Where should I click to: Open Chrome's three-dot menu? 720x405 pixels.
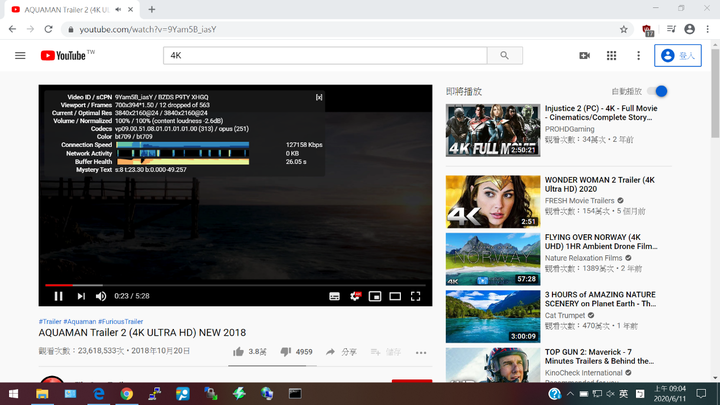708,29
